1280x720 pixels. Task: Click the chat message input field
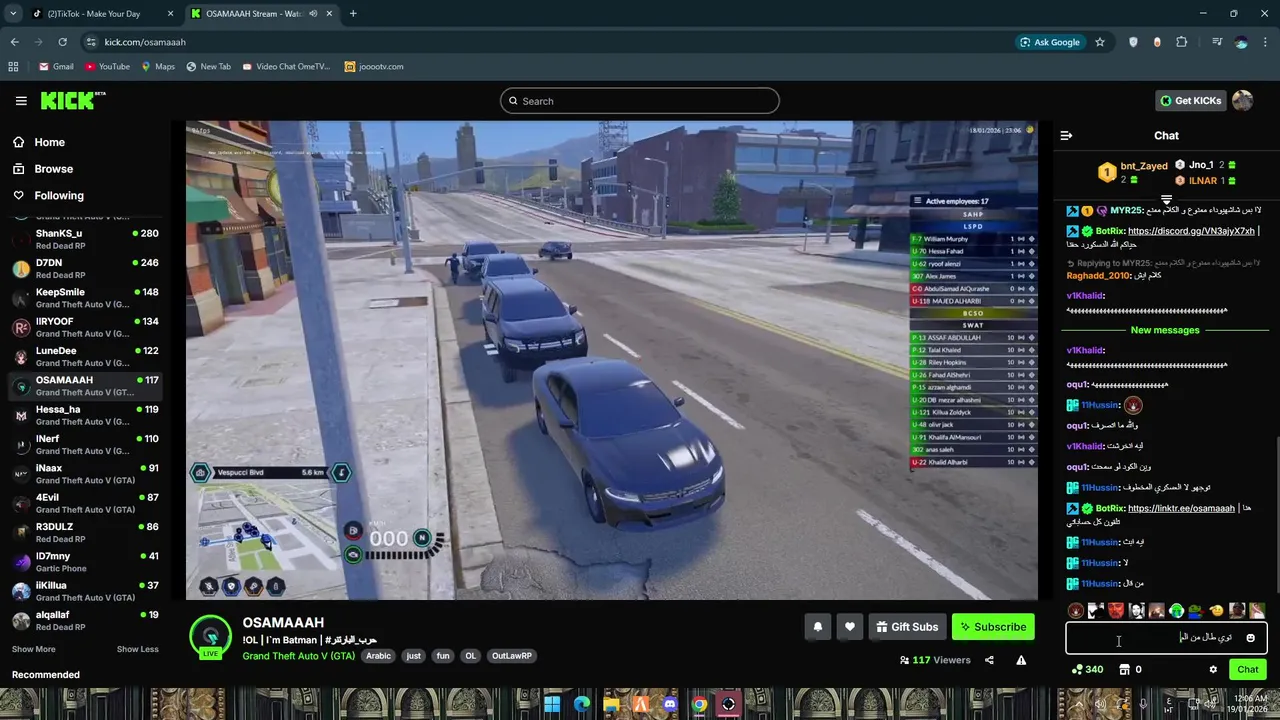coord(1166,638)
